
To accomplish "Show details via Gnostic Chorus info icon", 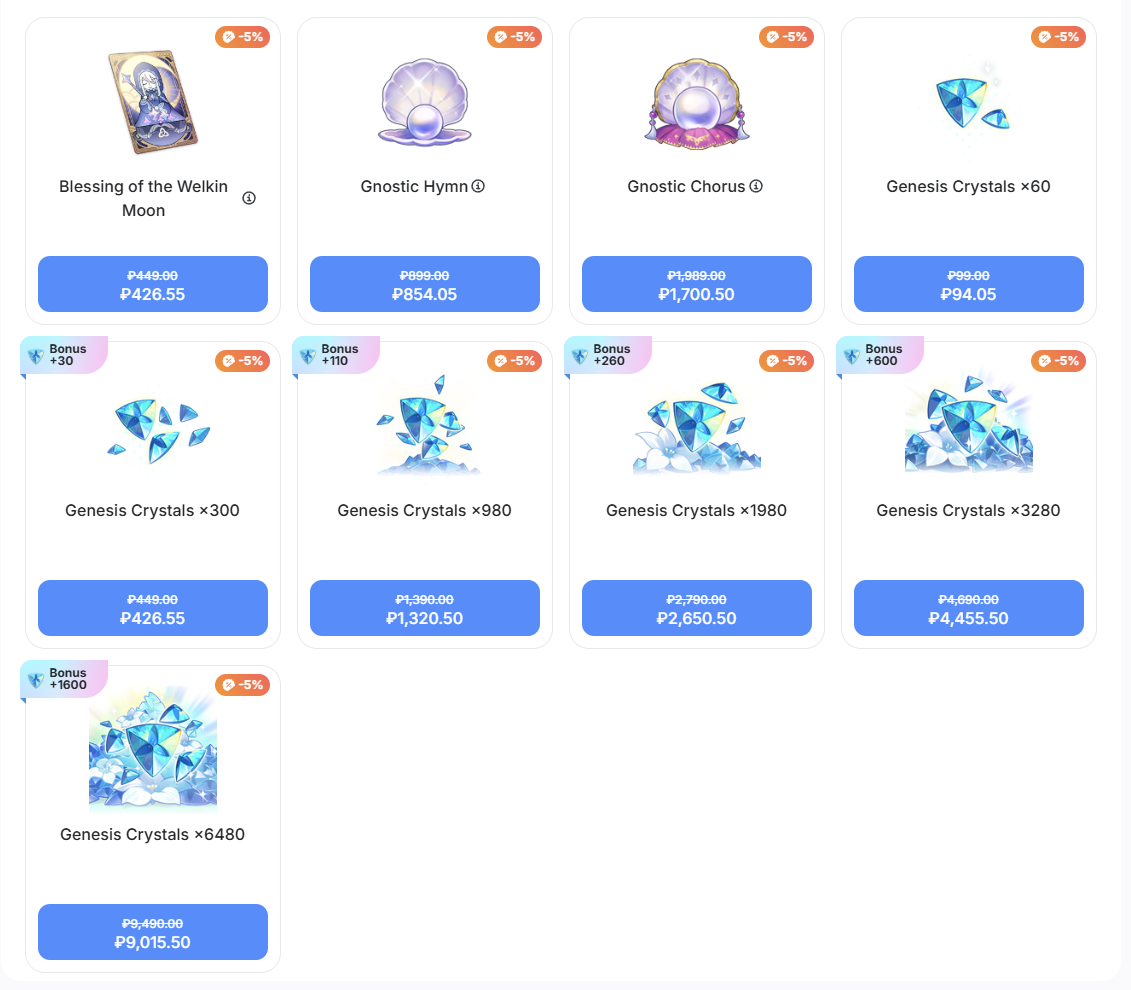I will pos(756,186).
